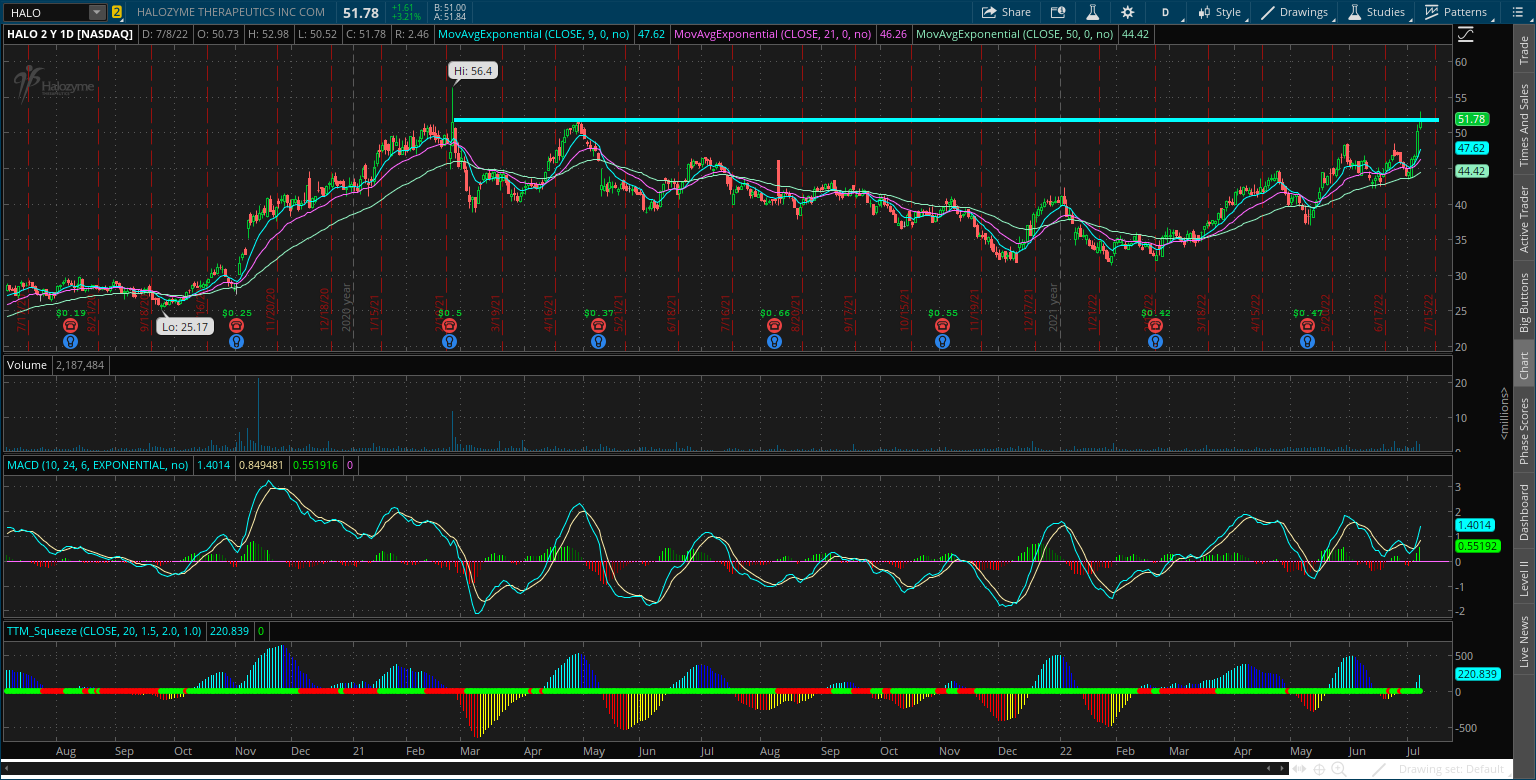Open the news/calendar alerts icon
The image size is (1536, 780).
(1058, 12)
